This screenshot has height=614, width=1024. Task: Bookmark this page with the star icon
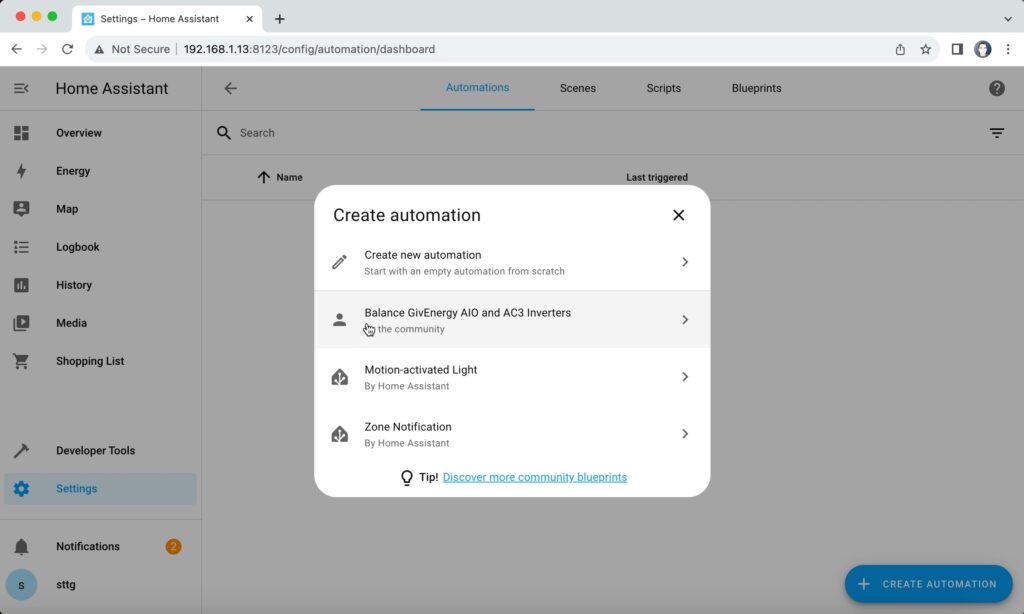[925, 49]
